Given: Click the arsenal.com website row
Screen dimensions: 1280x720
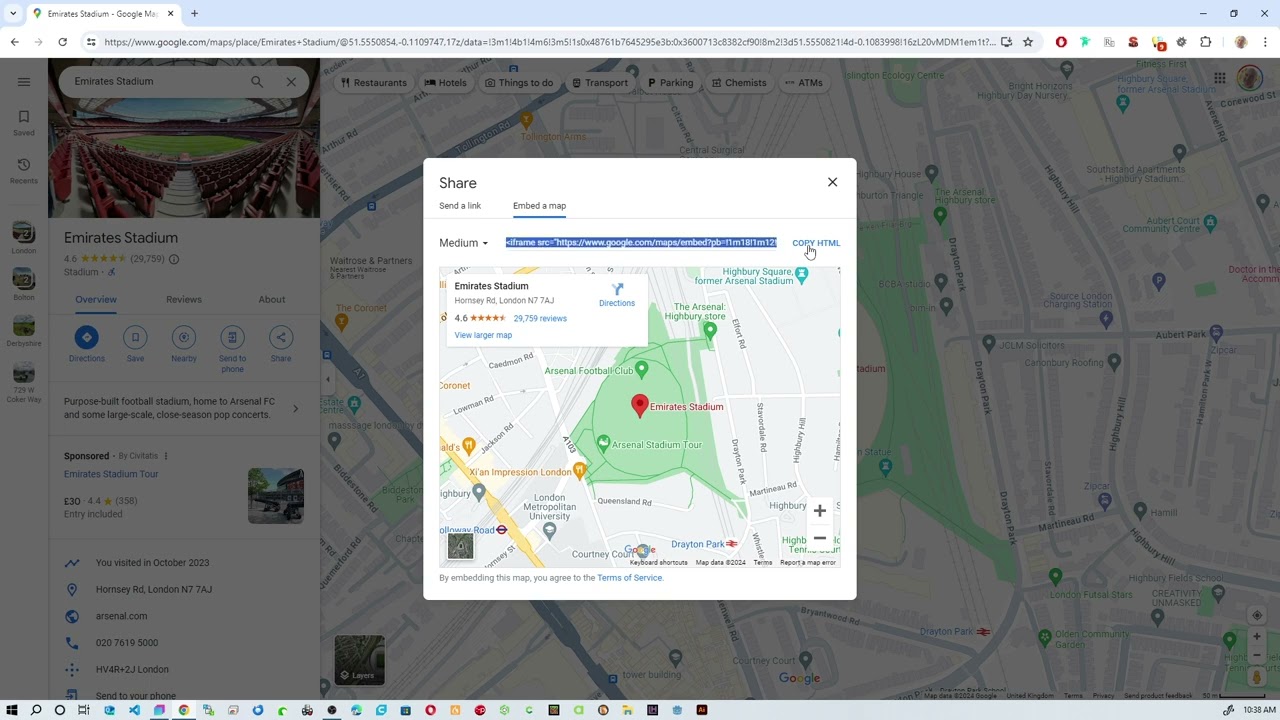Looking at the screenshot, I should [184, 616].
